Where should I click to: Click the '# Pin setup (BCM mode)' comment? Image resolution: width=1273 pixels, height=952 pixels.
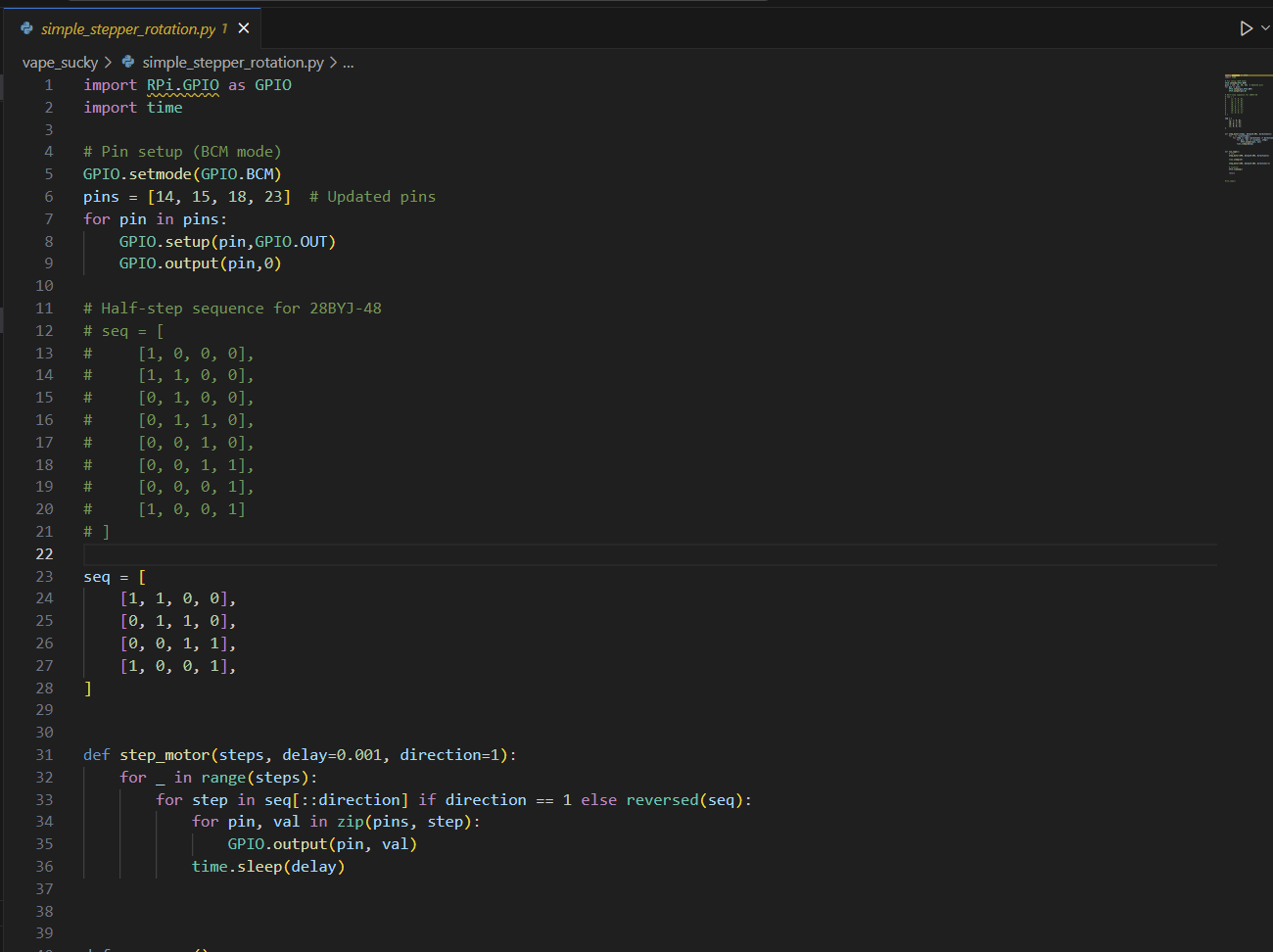click(x=182, y=152)
